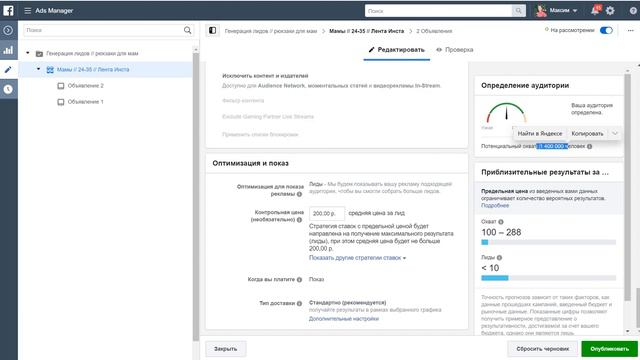Open the three-dots more options menu
Image resolution: width=640 pixels, height=360 pixels.
coord(631,31)
